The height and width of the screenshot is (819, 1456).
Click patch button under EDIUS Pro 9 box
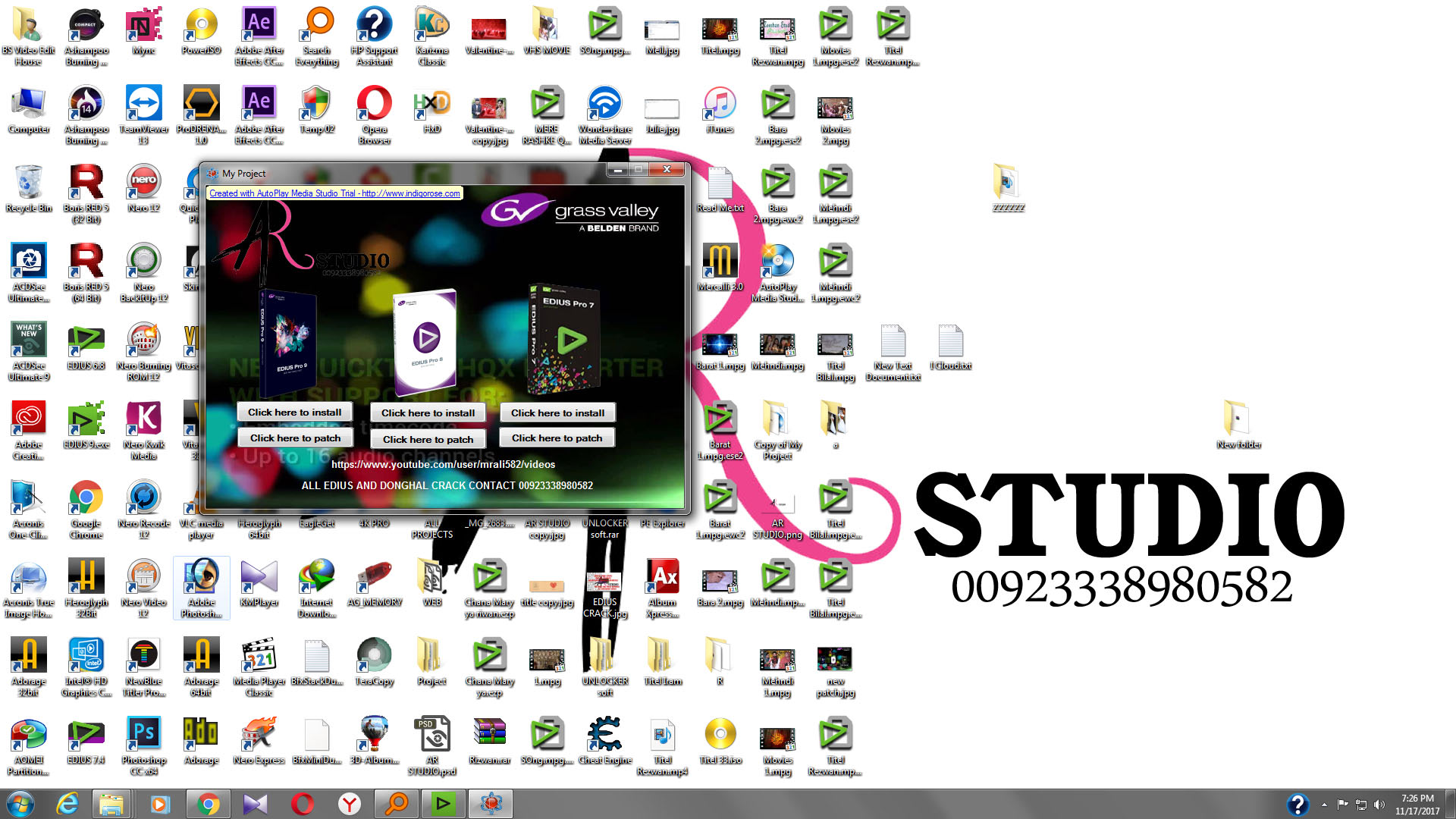[x=295, y=438]
